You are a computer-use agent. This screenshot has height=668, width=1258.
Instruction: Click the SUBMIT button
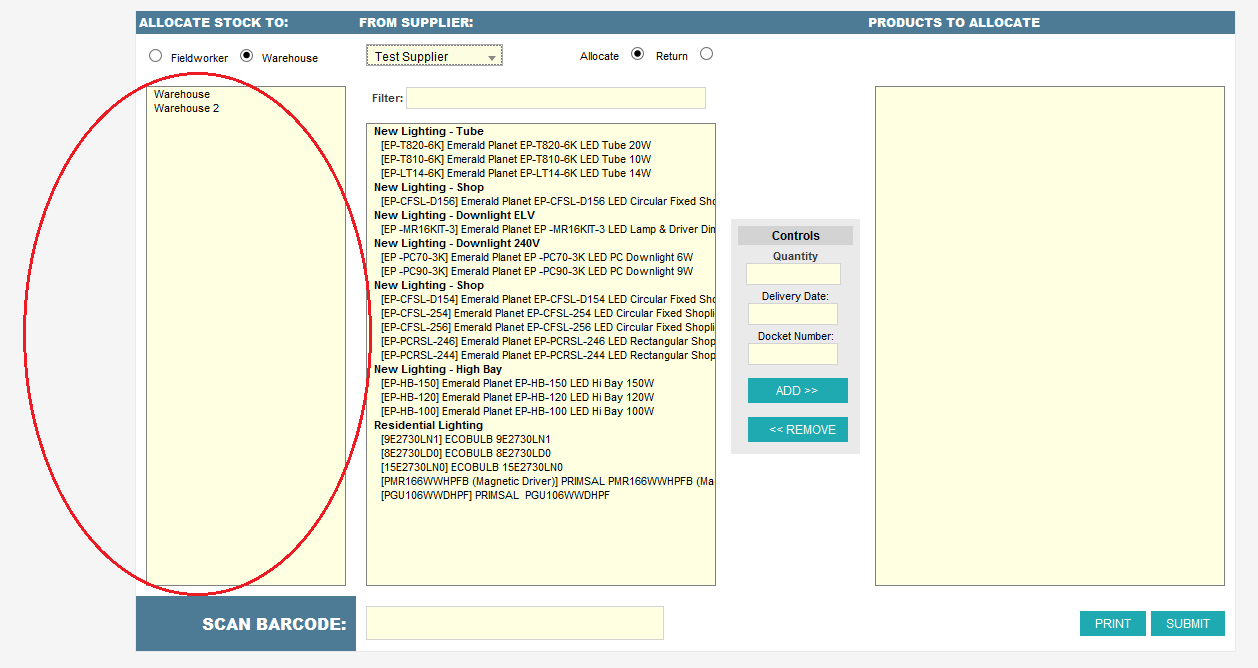pyautogui.click(x=1187, y=623)
